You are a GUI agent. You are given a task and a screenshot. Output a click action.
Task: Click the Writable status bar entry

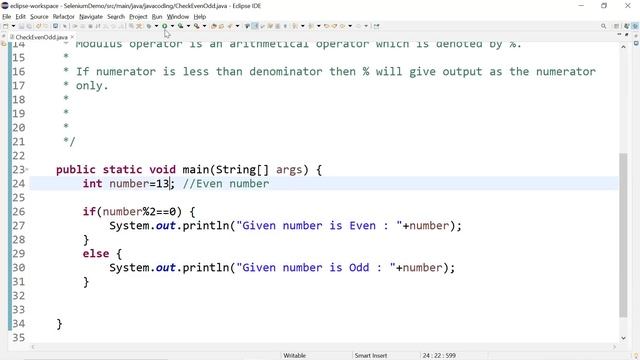295,356
